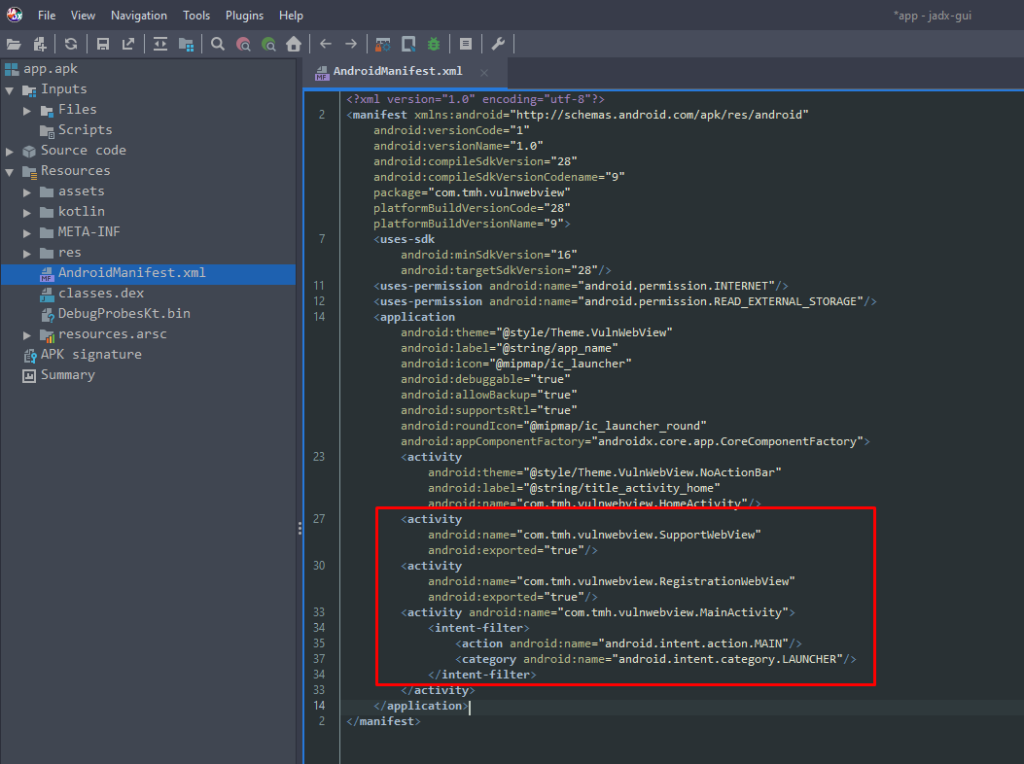Click the SupportWebView activity name line
Screen dimensions: 1024x764
(594, 535)
